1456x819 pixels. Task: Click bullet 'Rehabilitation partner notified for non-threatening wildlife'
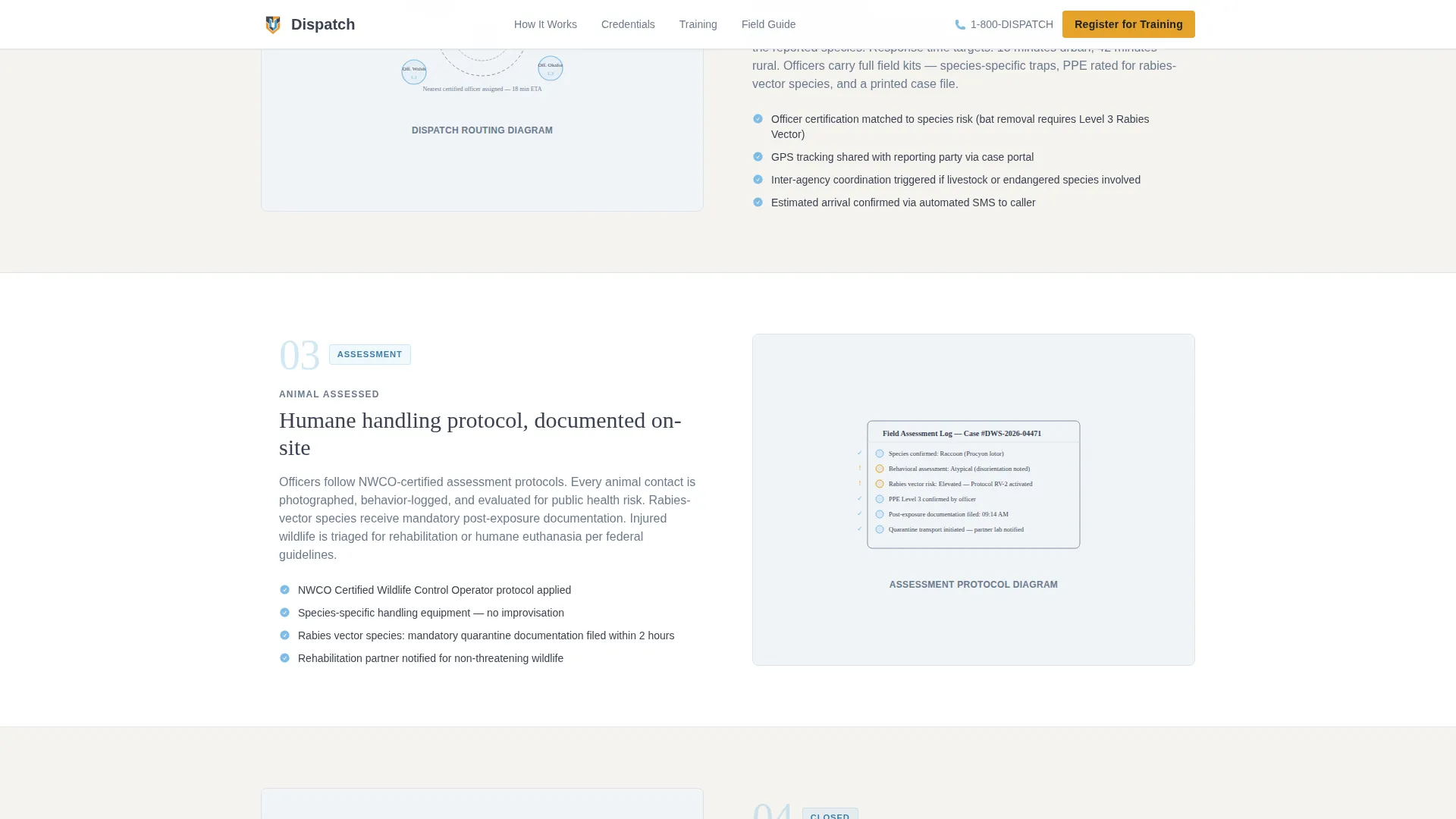[x=431, y=658]
